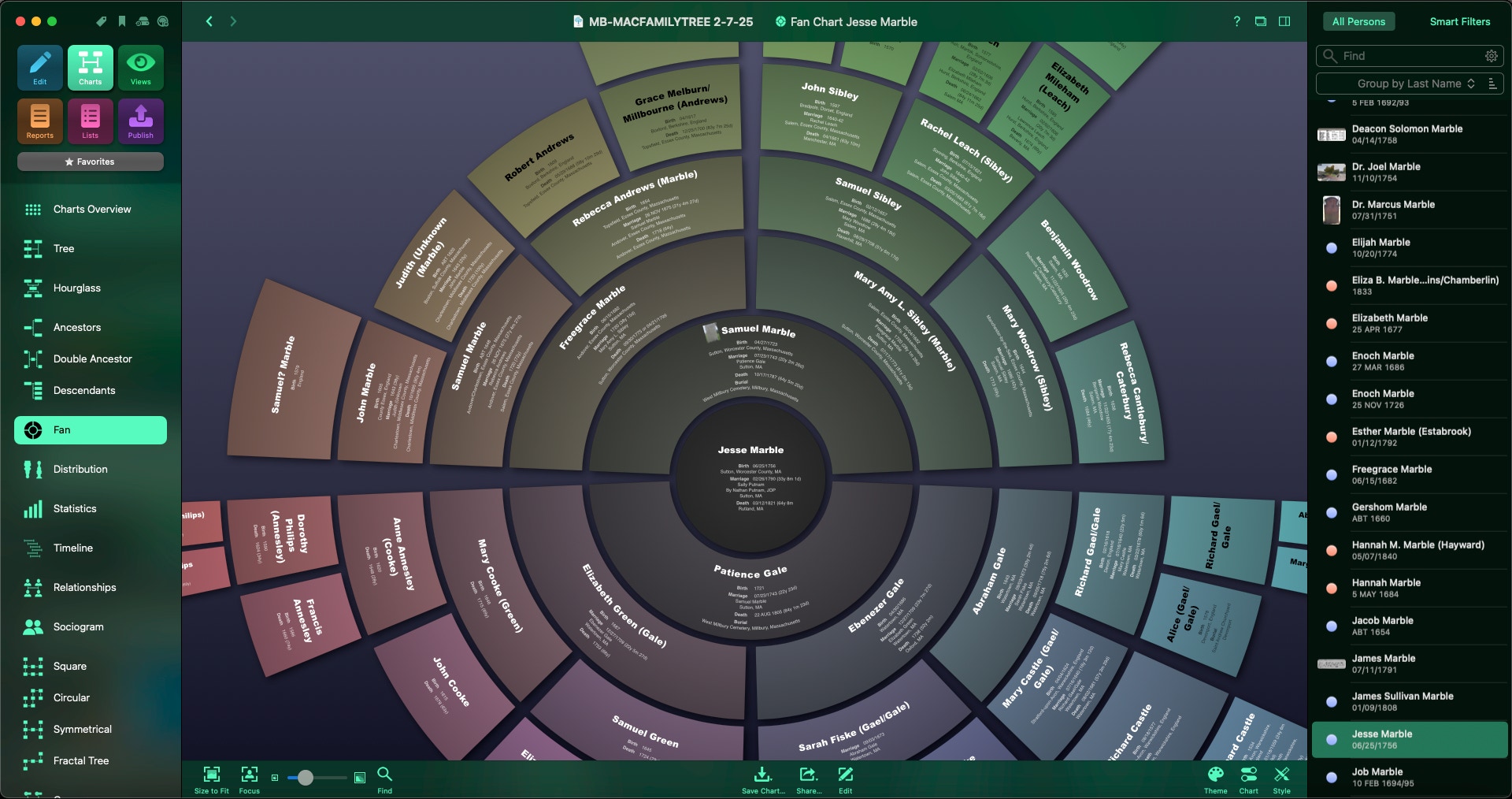Select James Sullivan Marble in the person list
Viewport: 1512px width, 799px height.
[x=1410, y=702]
